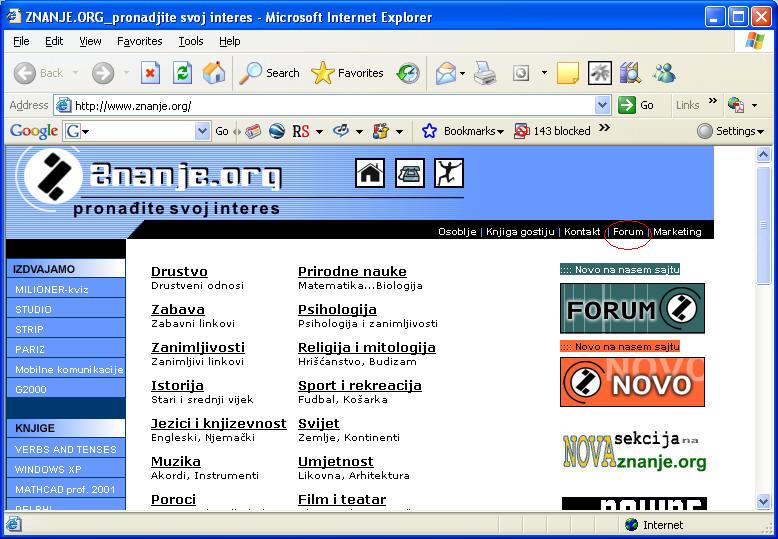The height and width of the screenshot is (539, 778).
Task: Open the Mail toolbar icon
Action: [x=446, y=73]
